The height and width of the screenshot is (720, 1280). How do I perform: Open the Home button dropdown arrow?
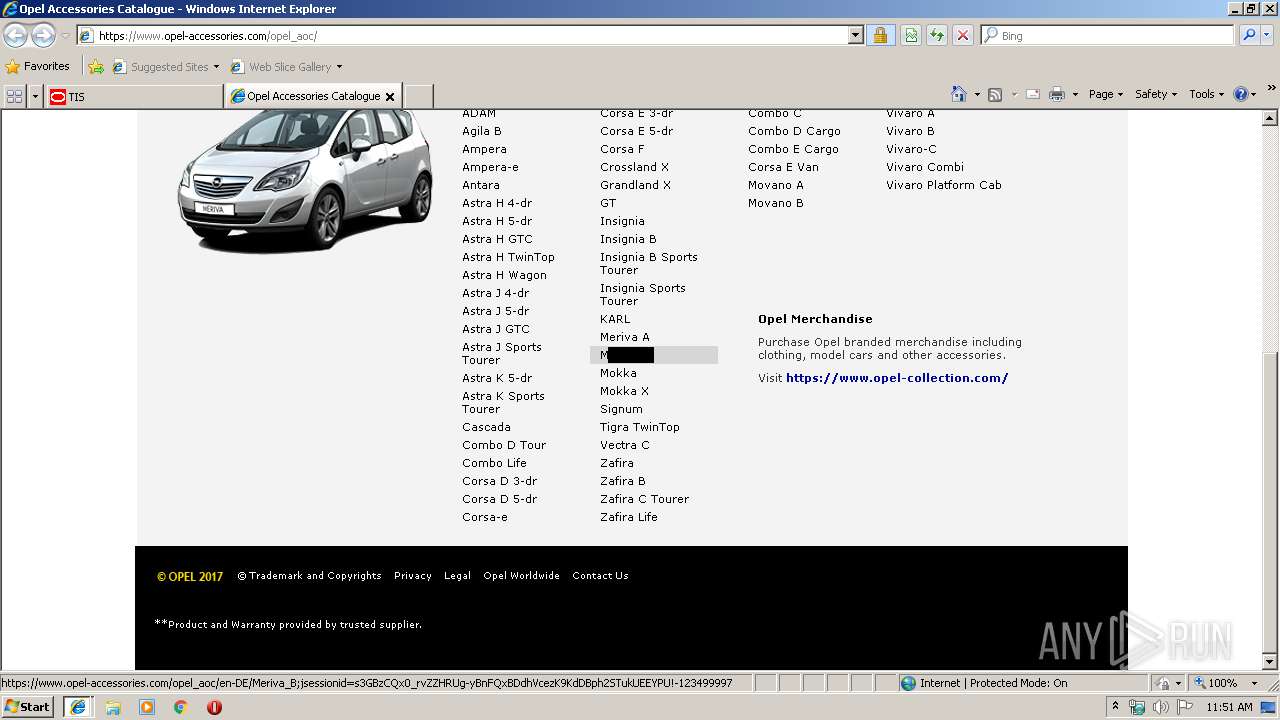pos(977,94)
